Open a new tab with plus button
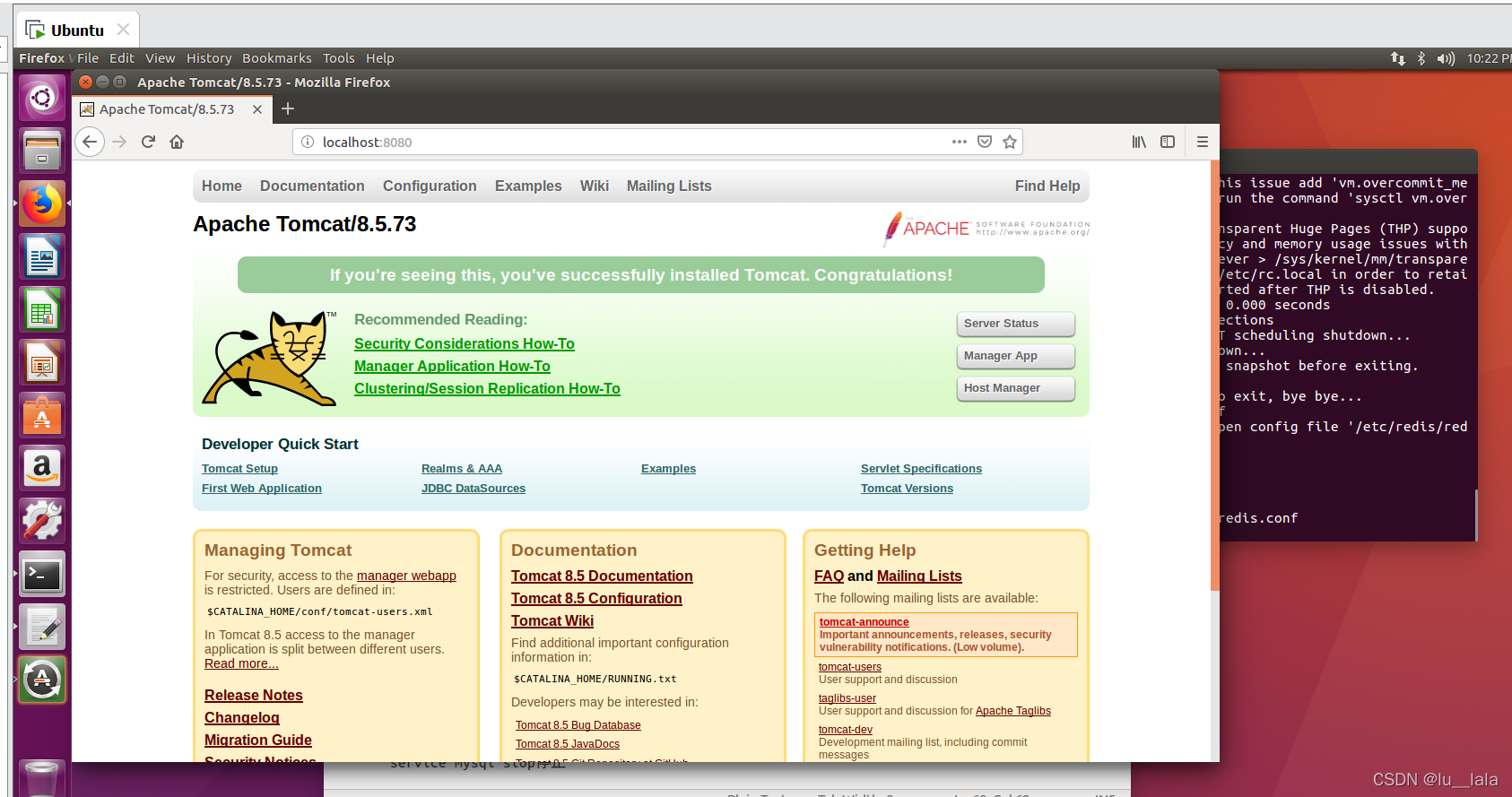 coord(288,108)
